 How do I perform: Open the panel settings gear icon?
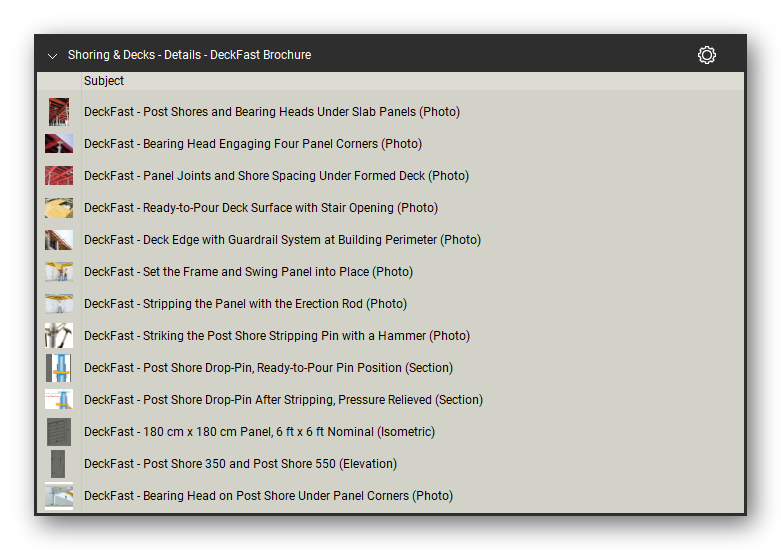(x=706, y=55)
